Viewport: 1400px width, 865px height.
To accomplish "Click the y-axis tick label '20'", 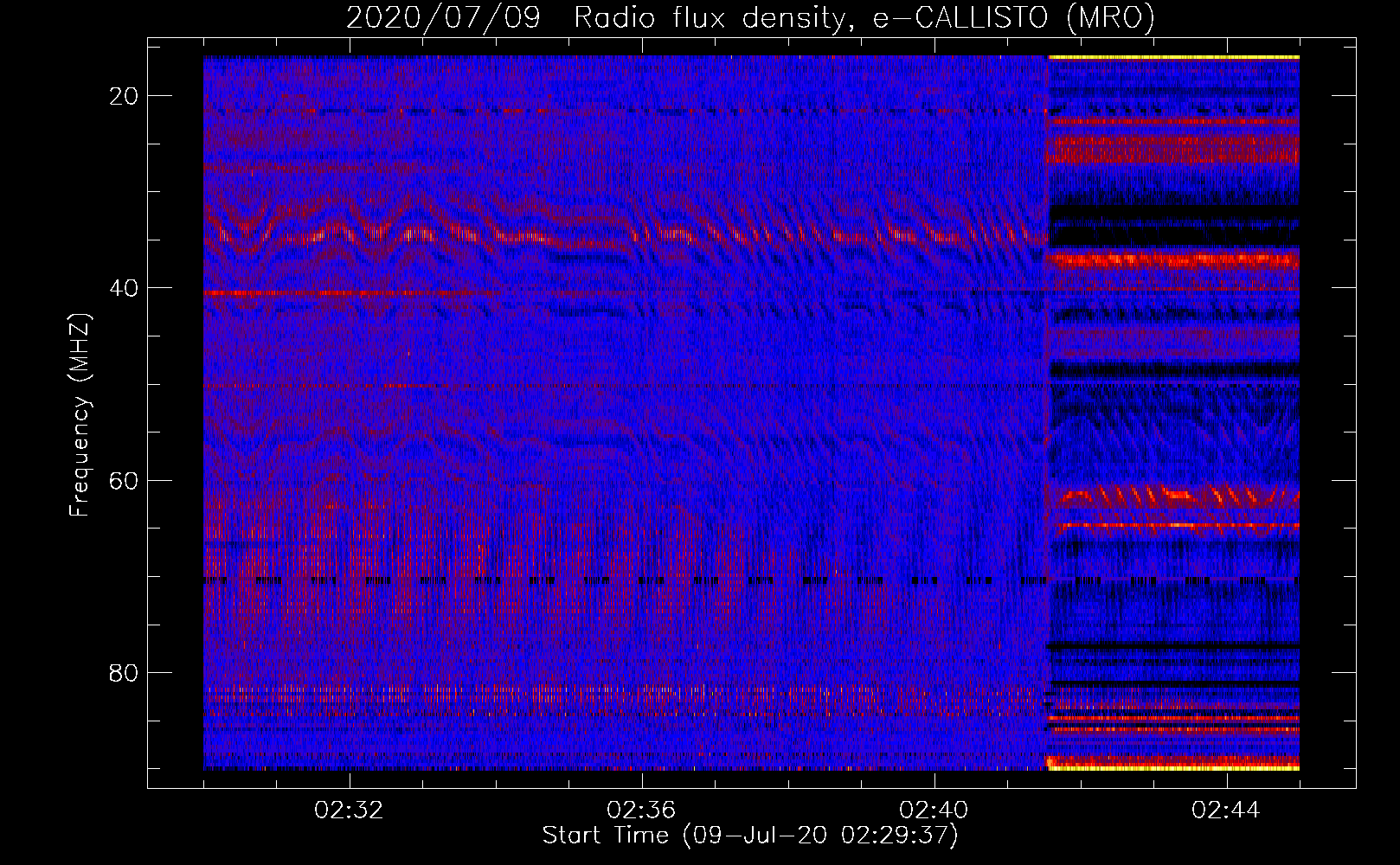I will pyautogui.click(x=124, y=96).
